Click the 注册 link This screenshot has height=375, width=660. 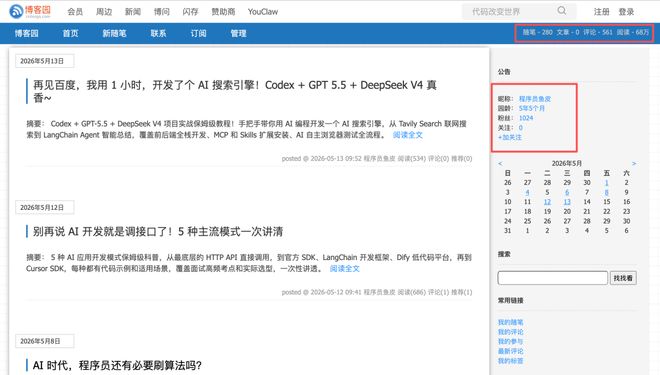tap(601, 12)
